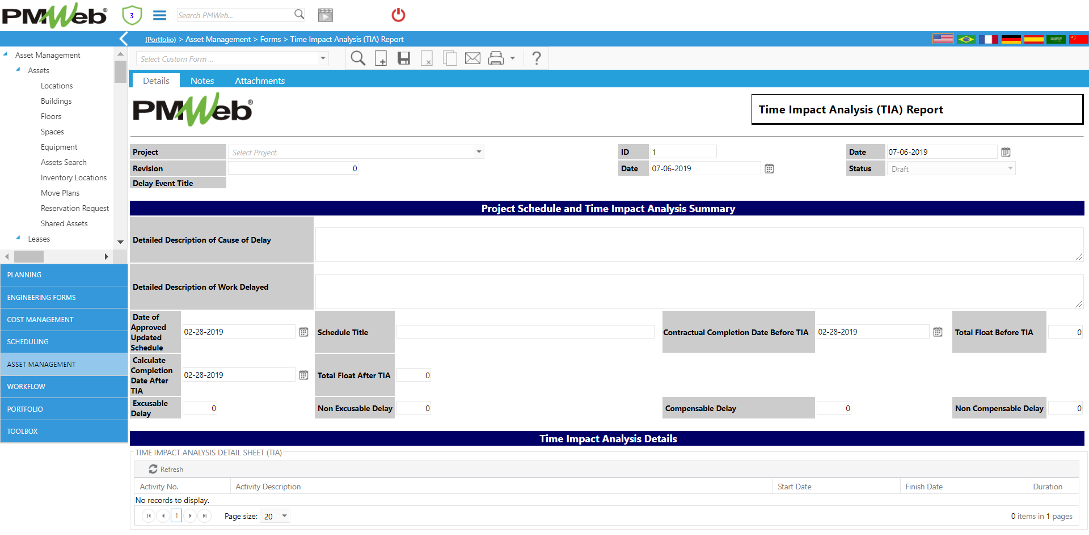Open the WORKFLOW module section
The image size is (1089, 535).
pos(64,386)
